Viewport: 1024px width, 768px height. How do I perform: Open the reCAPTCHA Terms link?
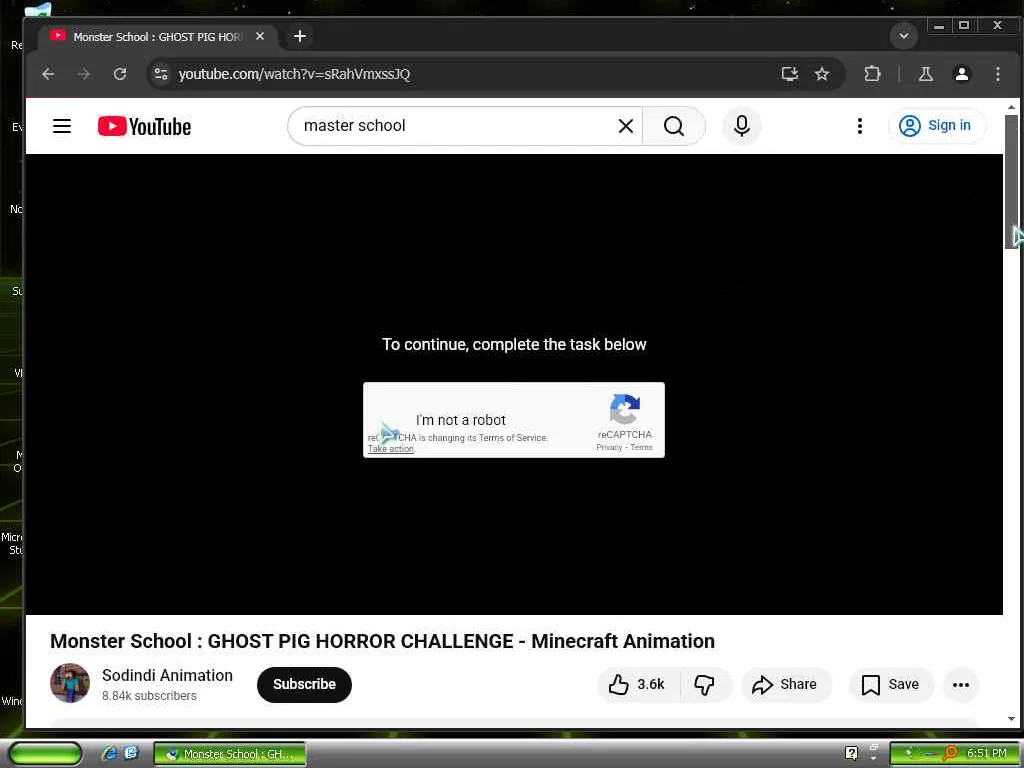pyautogui.click(x=641, y=447)
